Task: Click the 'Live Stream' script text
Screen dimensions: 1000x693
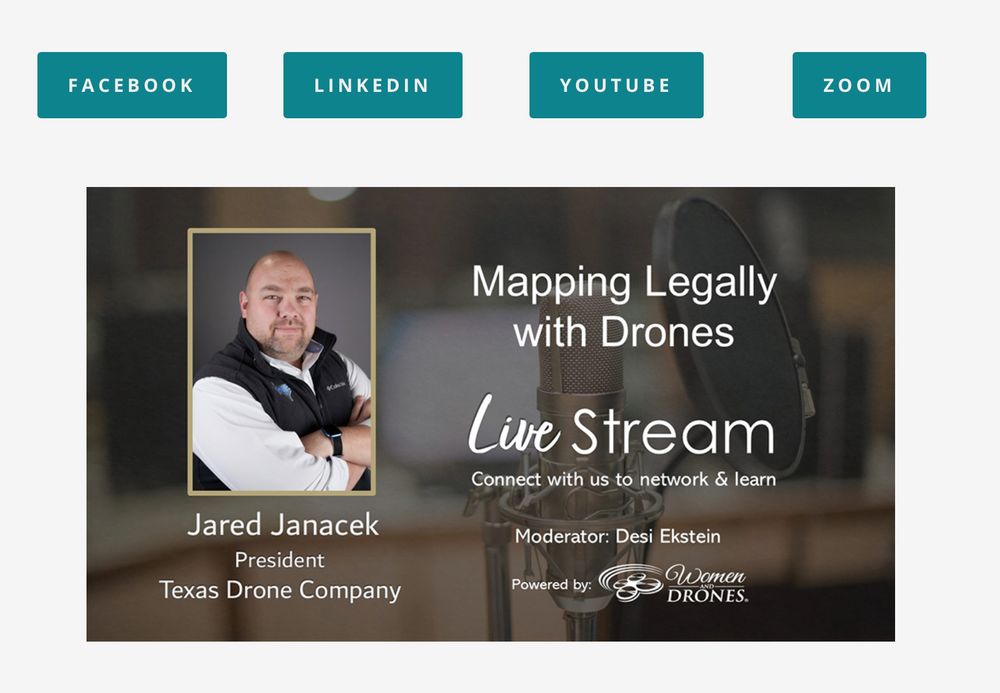Action: pos(622,425)
